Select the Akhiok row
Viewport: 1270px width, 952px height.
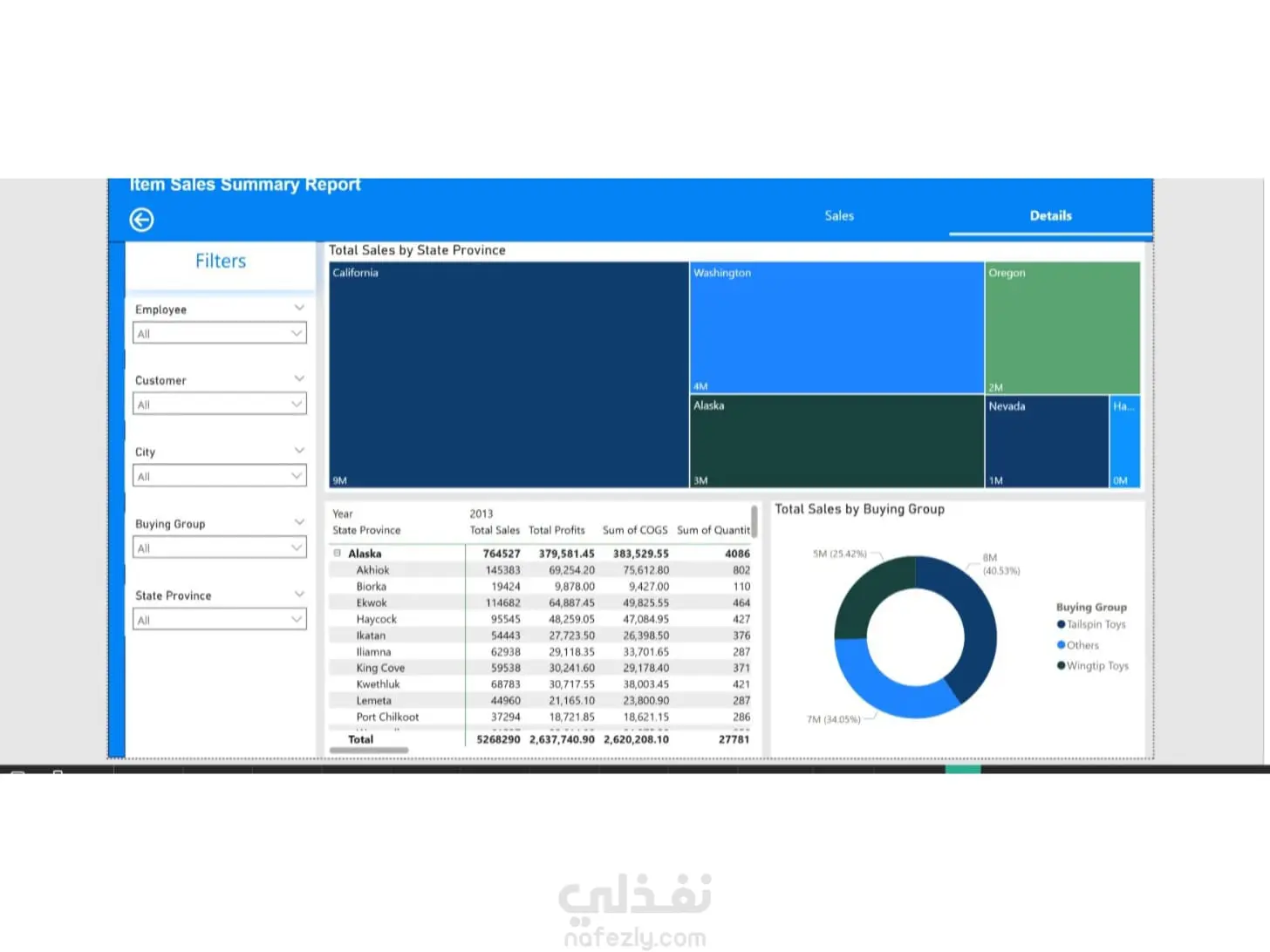click(540, 570)
